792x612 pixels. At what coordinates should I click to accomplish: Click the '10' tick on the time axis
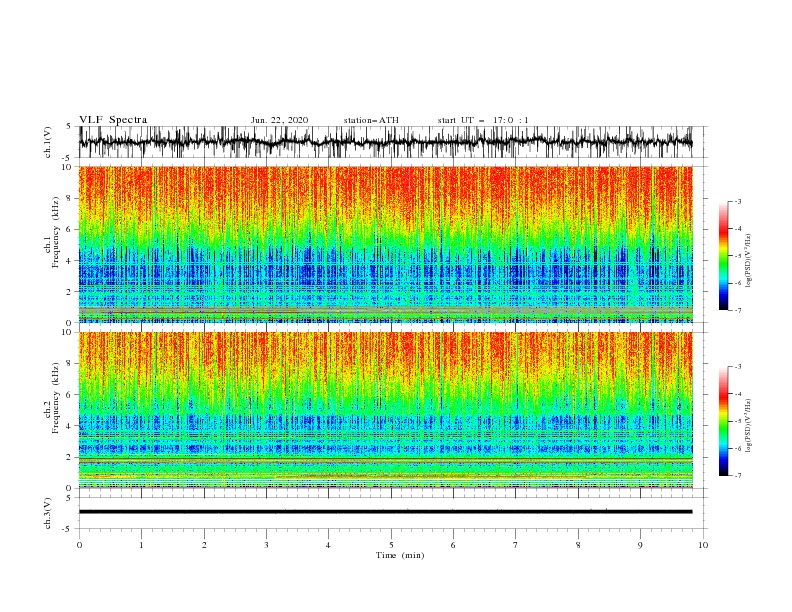click(703, 545)
